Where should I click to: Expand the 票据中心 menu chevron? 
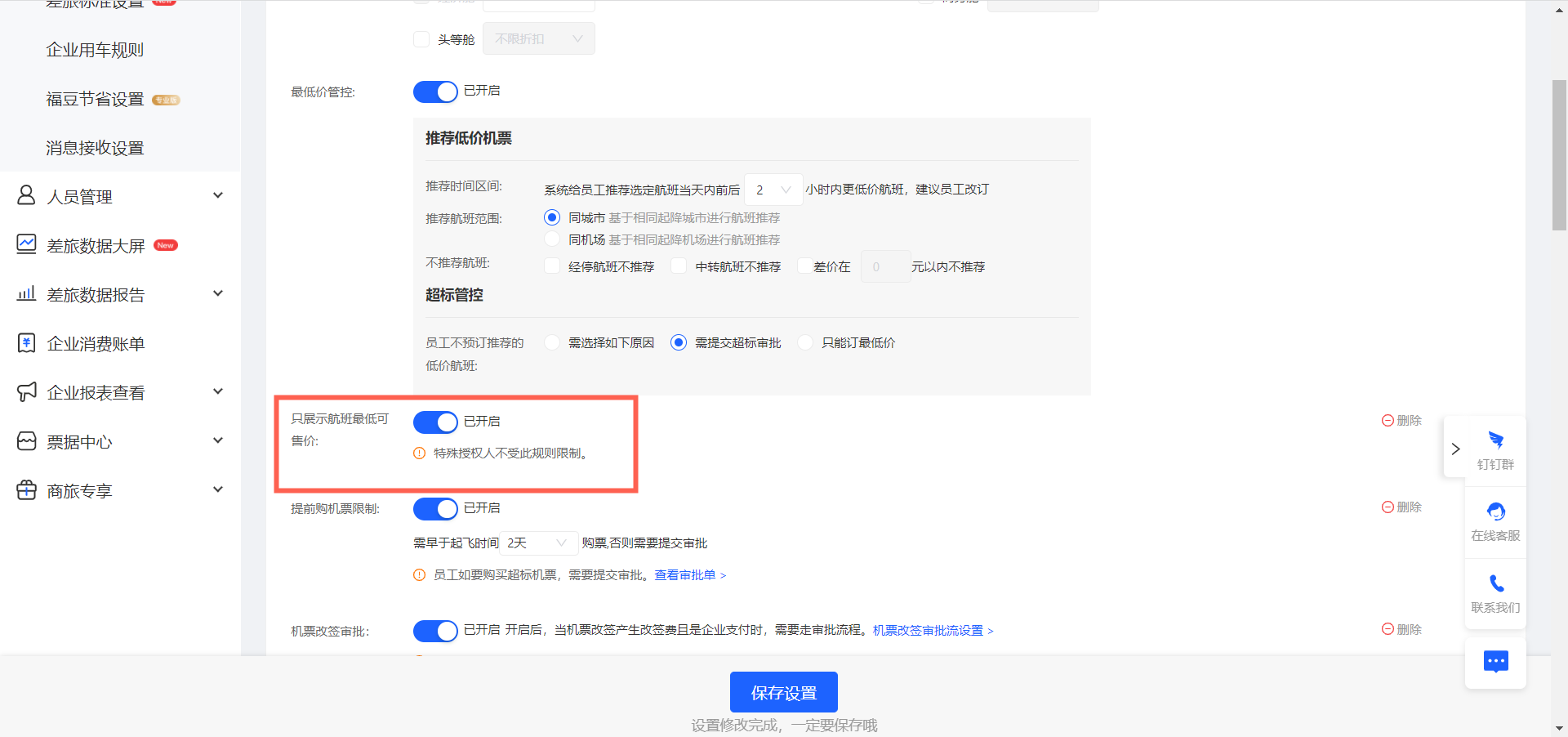[218, 440]
